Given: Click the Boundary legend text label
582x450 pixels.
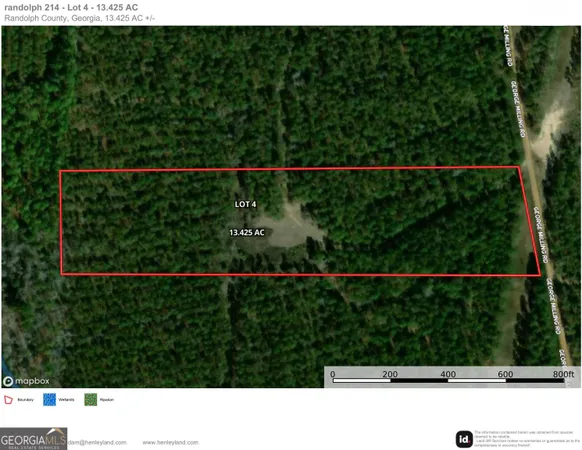Looking at the screenshot, I should point(25,400).
